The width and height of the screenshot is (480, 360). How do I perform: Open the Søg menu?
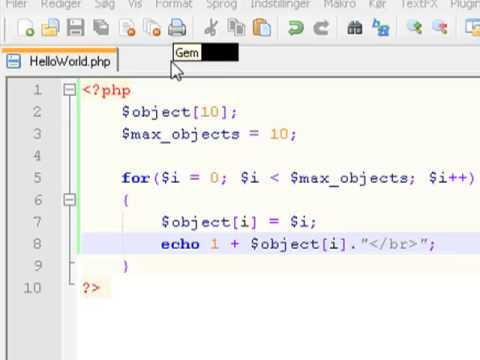click(x=105, y=4)
